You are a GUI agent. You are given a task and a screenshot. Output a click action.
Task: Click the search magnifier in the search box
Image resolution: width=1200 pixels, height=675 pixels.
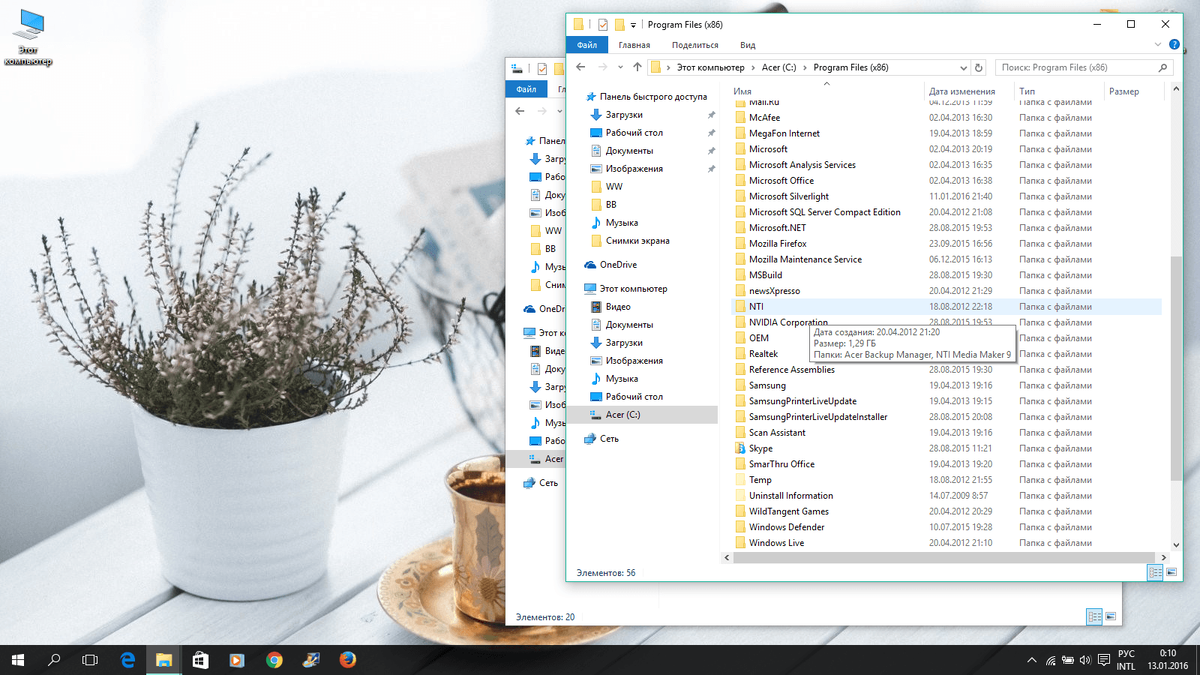tap(1162, 67)
